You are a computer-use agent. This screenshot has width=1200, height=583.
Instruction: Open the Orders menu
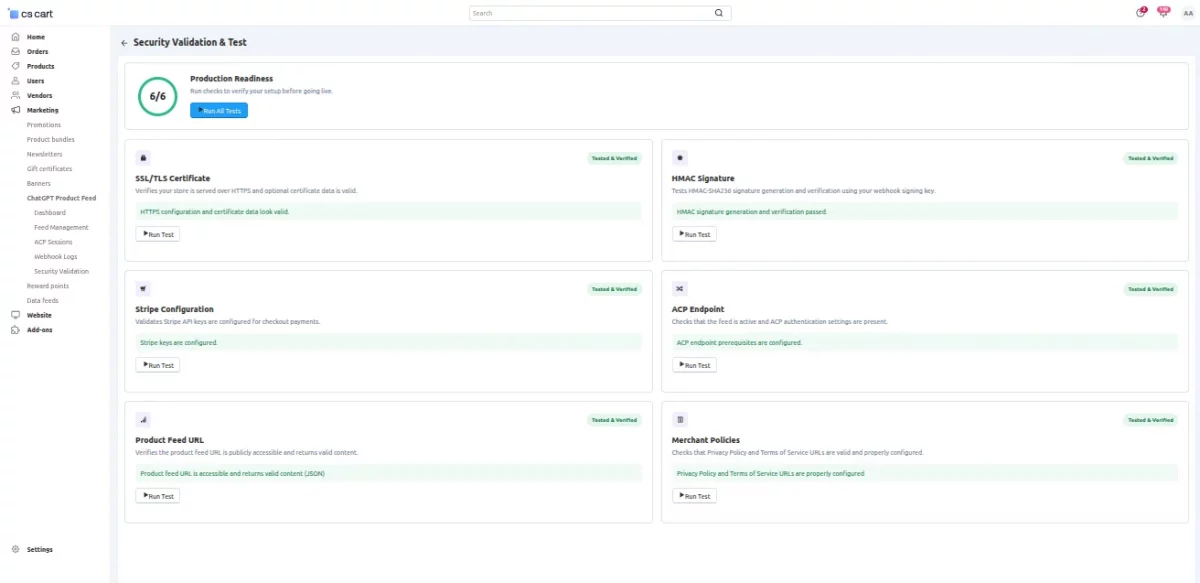[x=38, y=52]
